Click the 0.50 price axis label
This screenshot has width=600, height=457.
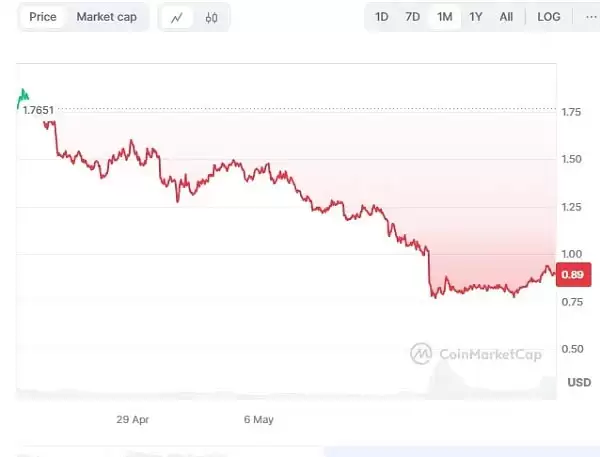point(572,349)
